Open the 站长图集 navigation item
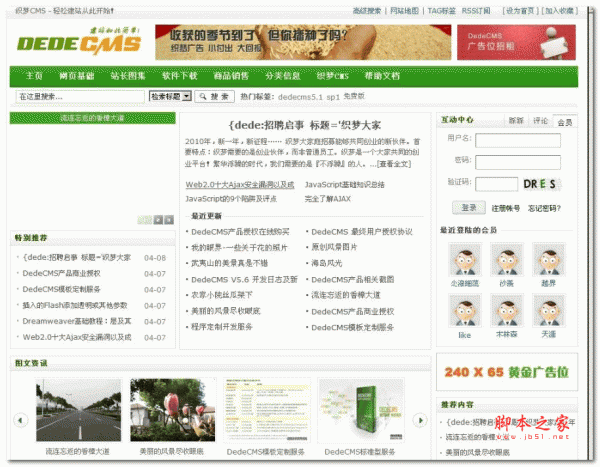 click(x=128, y=76)
